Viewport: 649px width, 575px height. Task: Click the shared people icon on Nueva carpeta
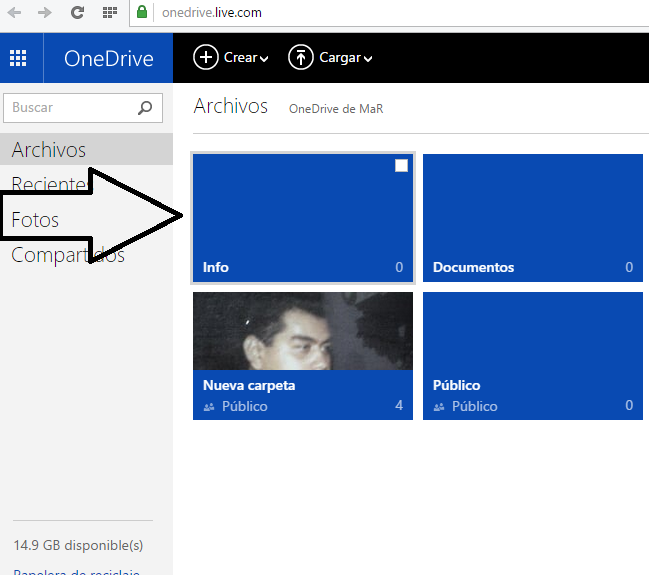[x=209, y=407]
